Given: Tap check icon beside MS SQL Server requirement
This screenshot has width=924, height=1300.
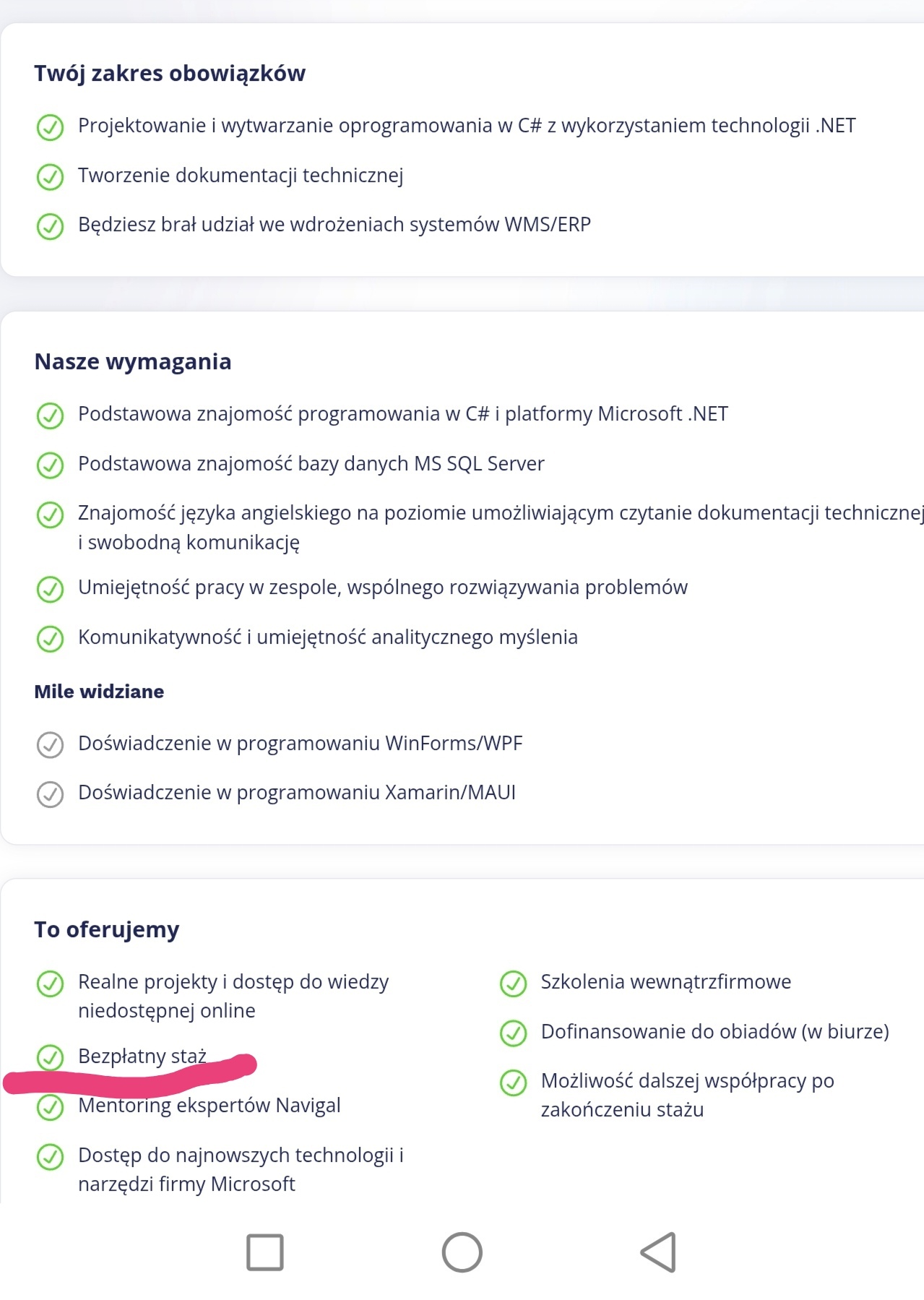Looking at the screenshot, I should [50, 465].
